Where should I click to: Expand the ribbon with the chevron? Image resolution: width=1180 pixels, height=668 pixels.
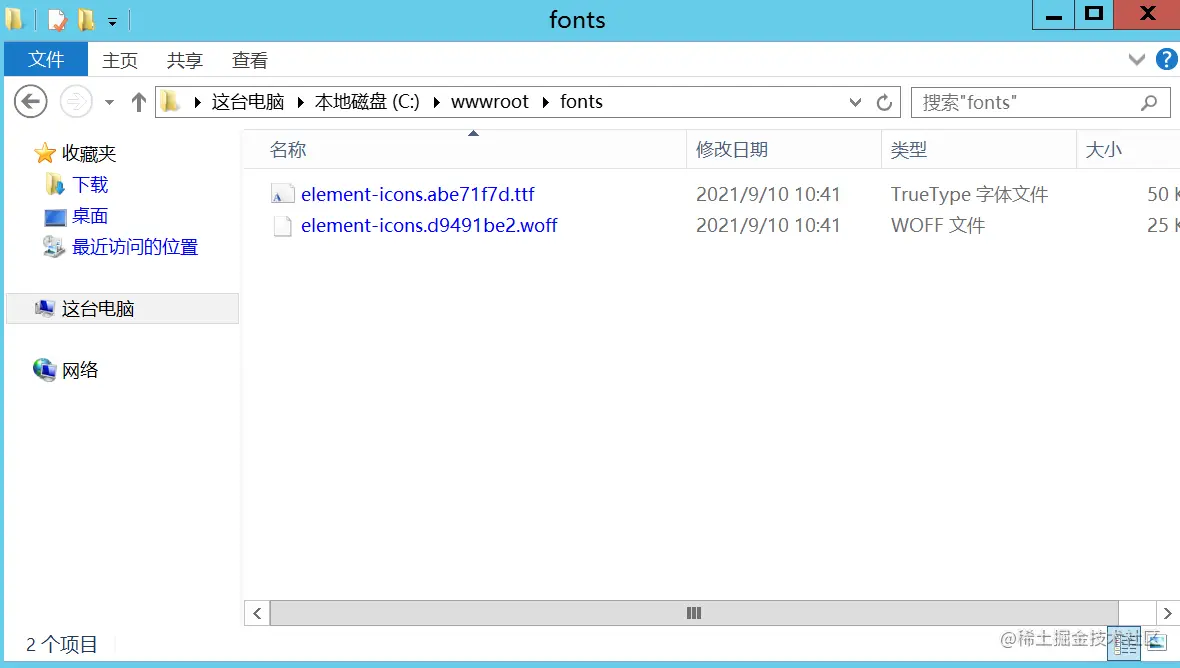click(1136, 59)
